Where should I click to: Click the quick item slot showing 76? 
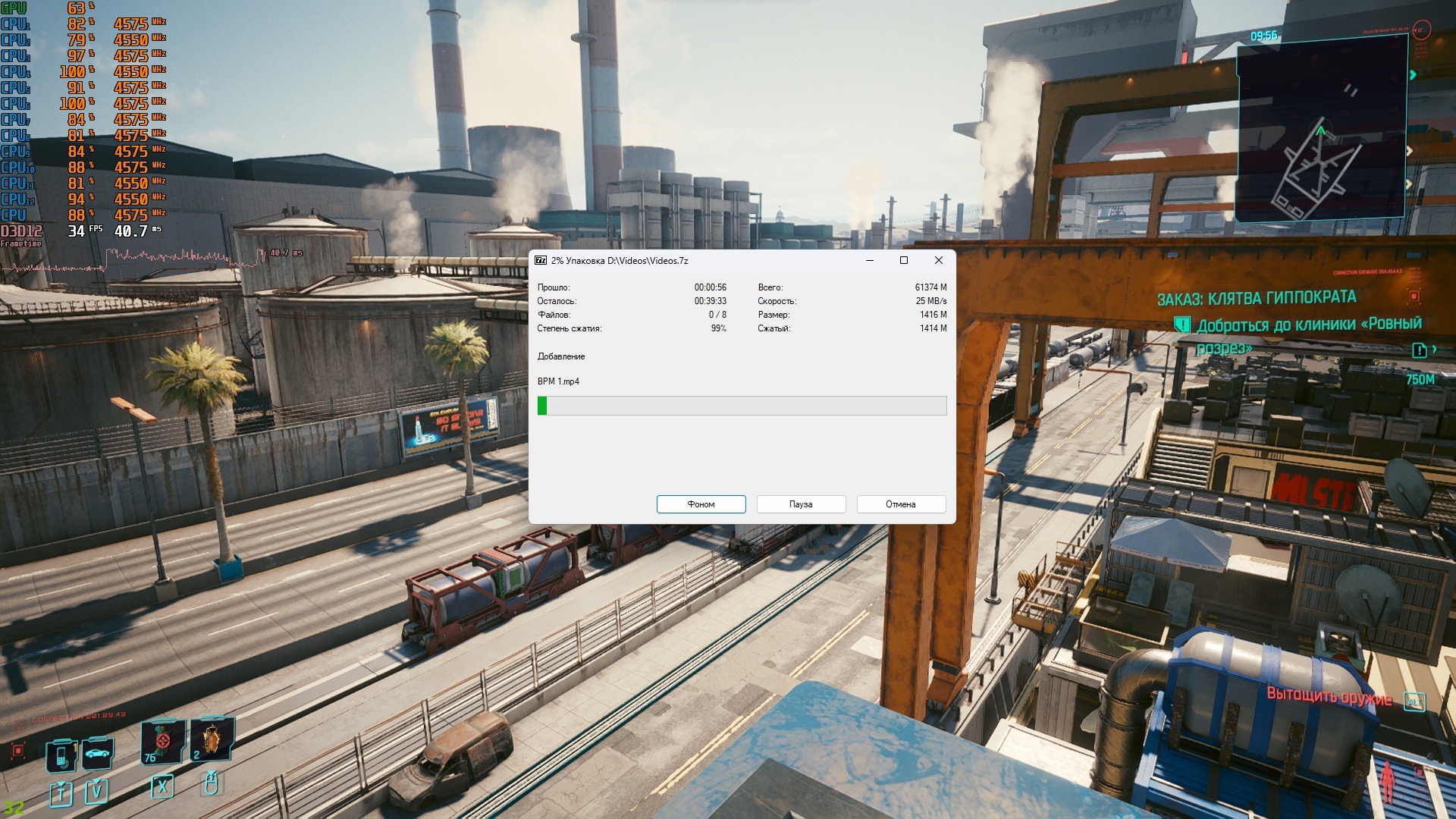pyautogui.click(x=162, y=741)
